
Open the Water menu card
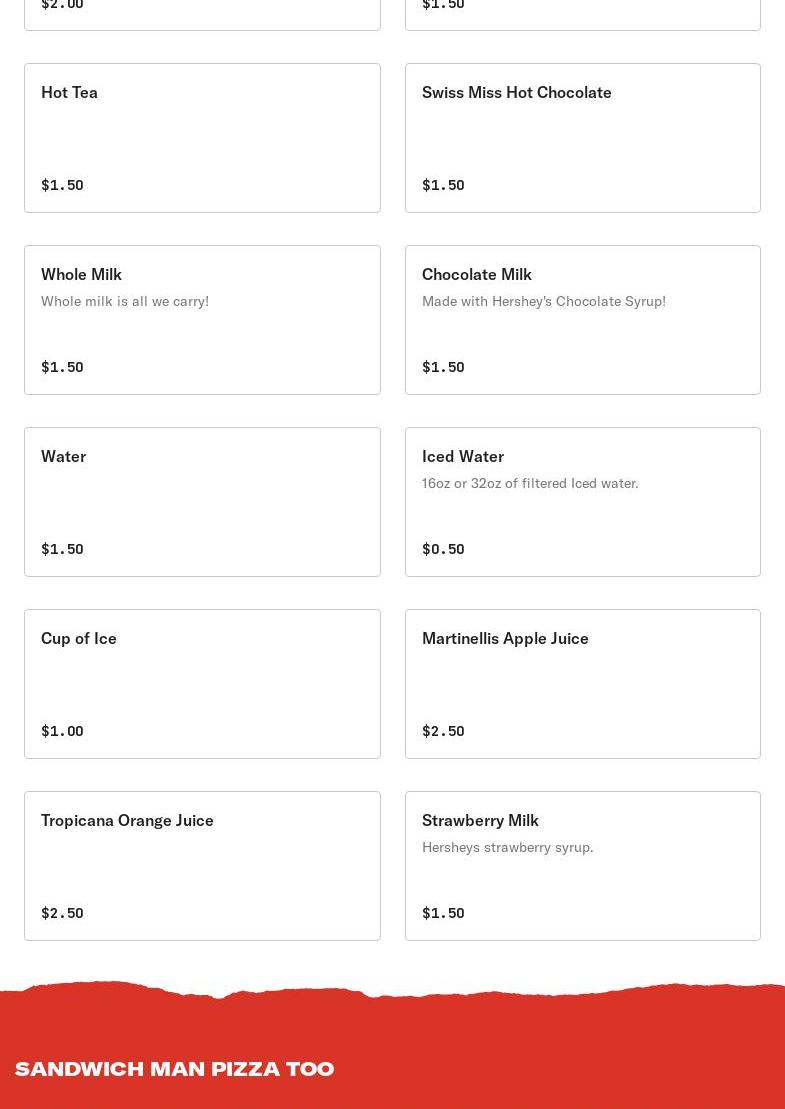click(202, 502)
